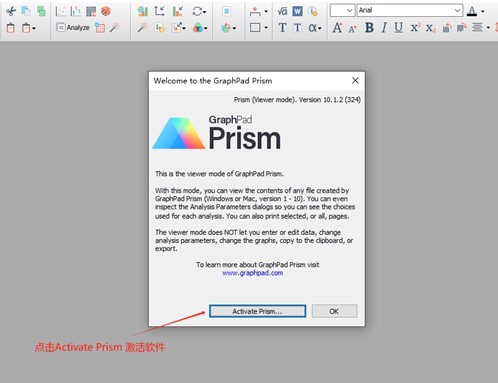Viewport: 498px width, 383px height.
Task: Toggle subscript x₂ formatting
Action: [431, 28]
